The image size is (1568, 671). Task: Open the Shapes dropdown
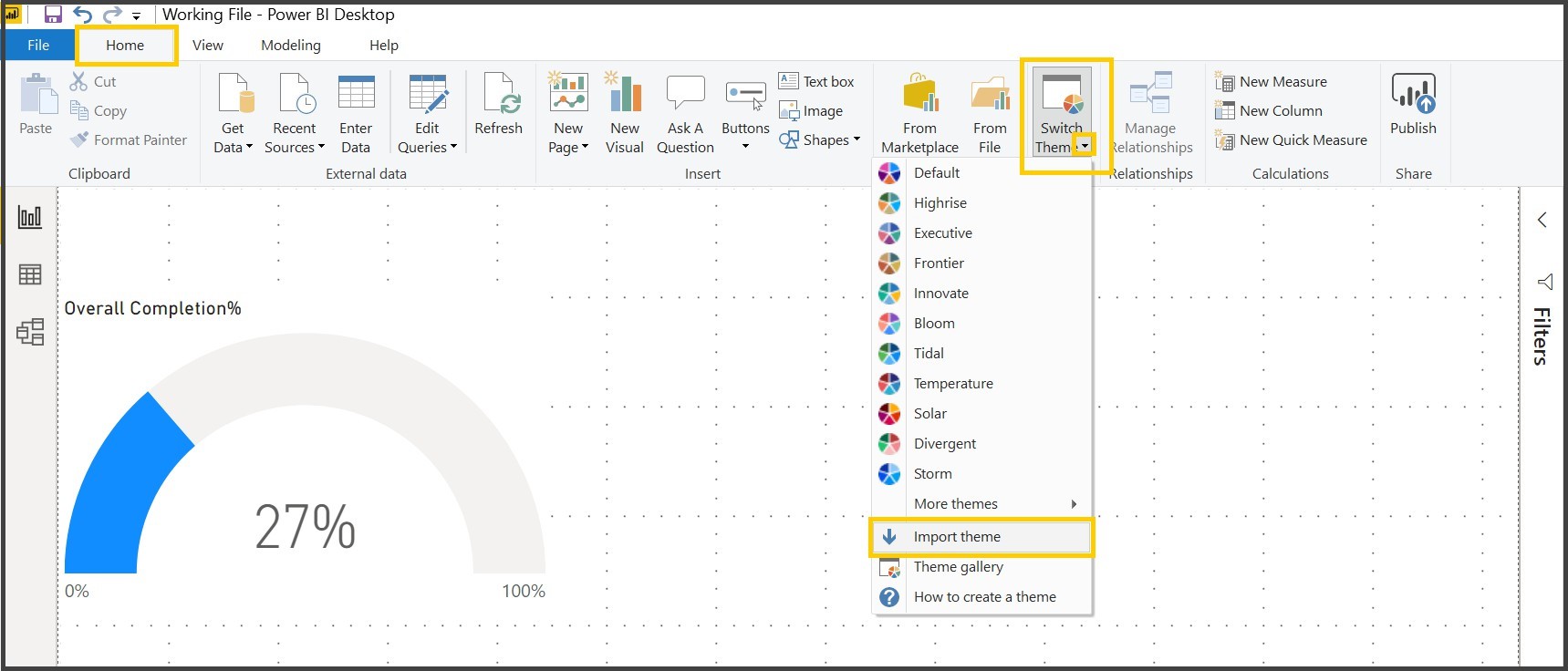click(x=819, y=139)
